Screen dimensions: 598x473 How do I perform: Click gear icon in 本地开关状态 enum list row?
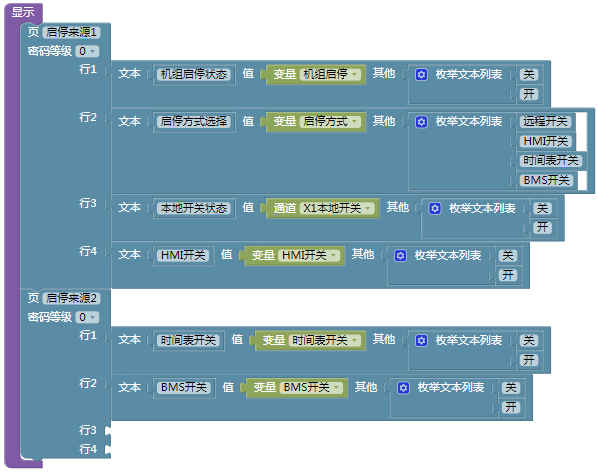435,208
